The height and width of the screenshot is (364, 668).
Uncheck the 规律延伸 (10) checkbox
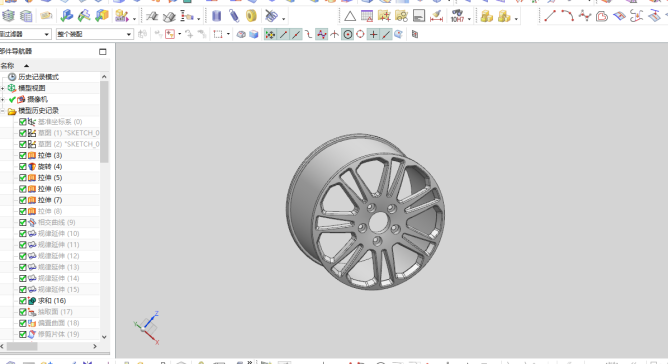click(x=23, y=234)
